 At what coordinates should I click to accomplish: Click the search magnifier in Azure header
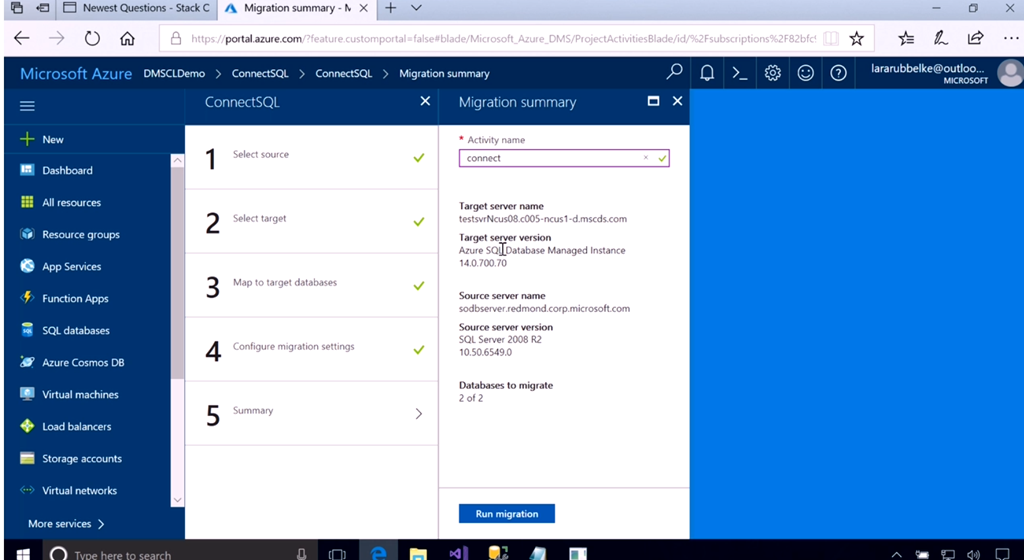coord(675,72)
